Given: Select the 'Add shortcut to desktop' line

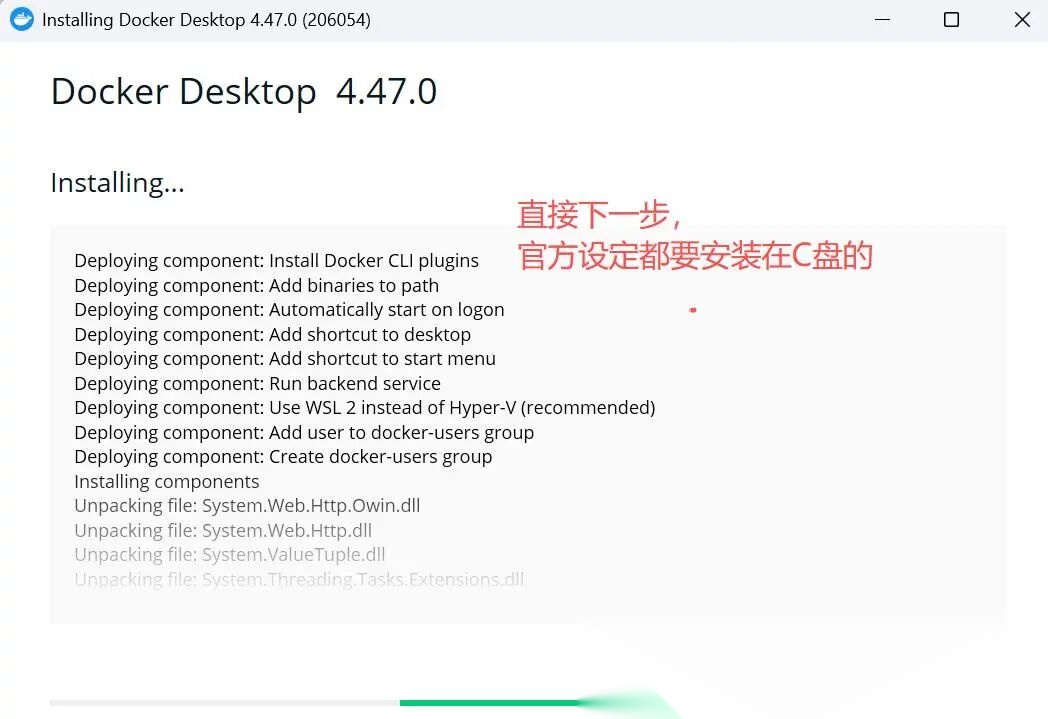Looking at the screenshot, I should 273,334.
